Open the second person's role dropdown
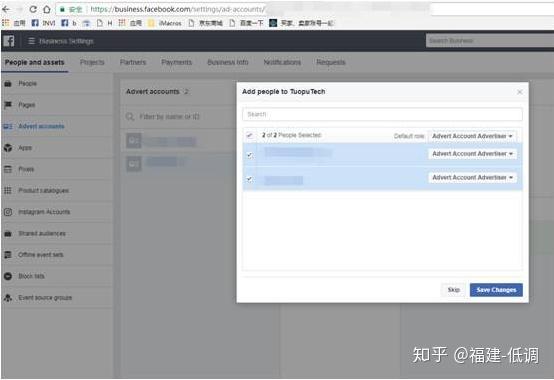Screen dimensions: 554x380 [472, 177]
